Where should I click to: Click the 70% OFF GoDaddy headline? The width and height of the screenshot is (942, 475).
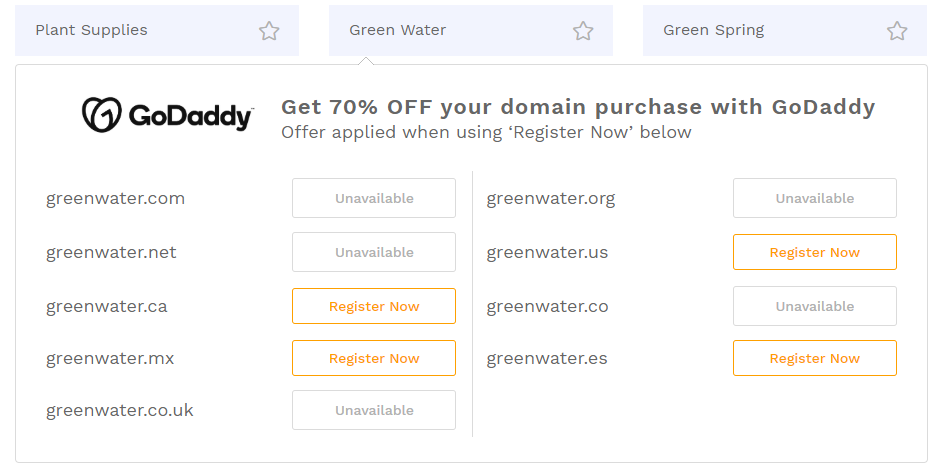pos(578,107)
